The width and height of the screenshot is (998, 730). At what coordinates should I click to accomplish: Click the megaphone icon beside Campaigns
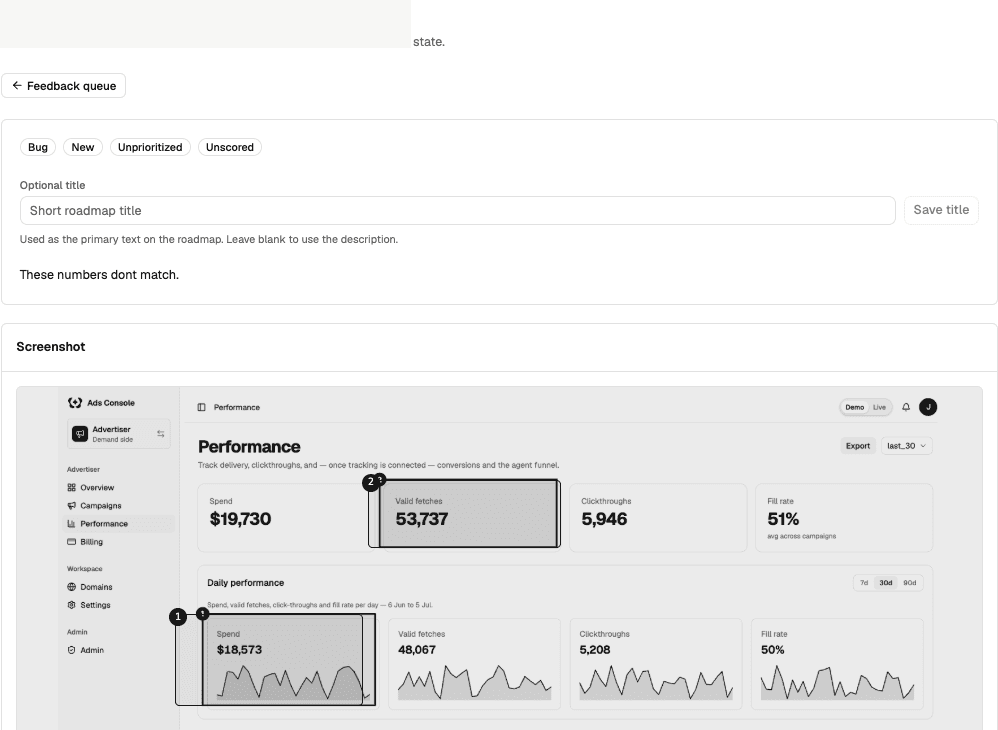click(x=71, y=506)
